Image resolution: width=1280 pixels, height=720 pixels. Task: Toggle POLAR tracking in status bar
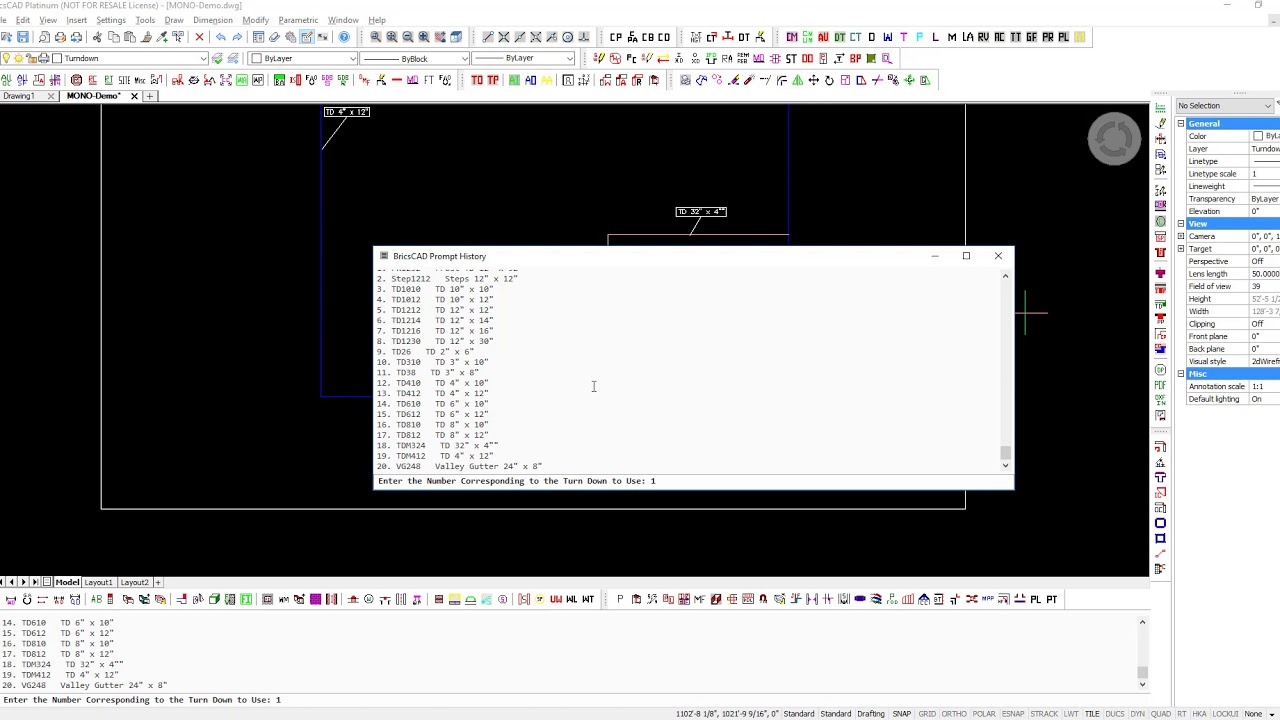[983, 714]
